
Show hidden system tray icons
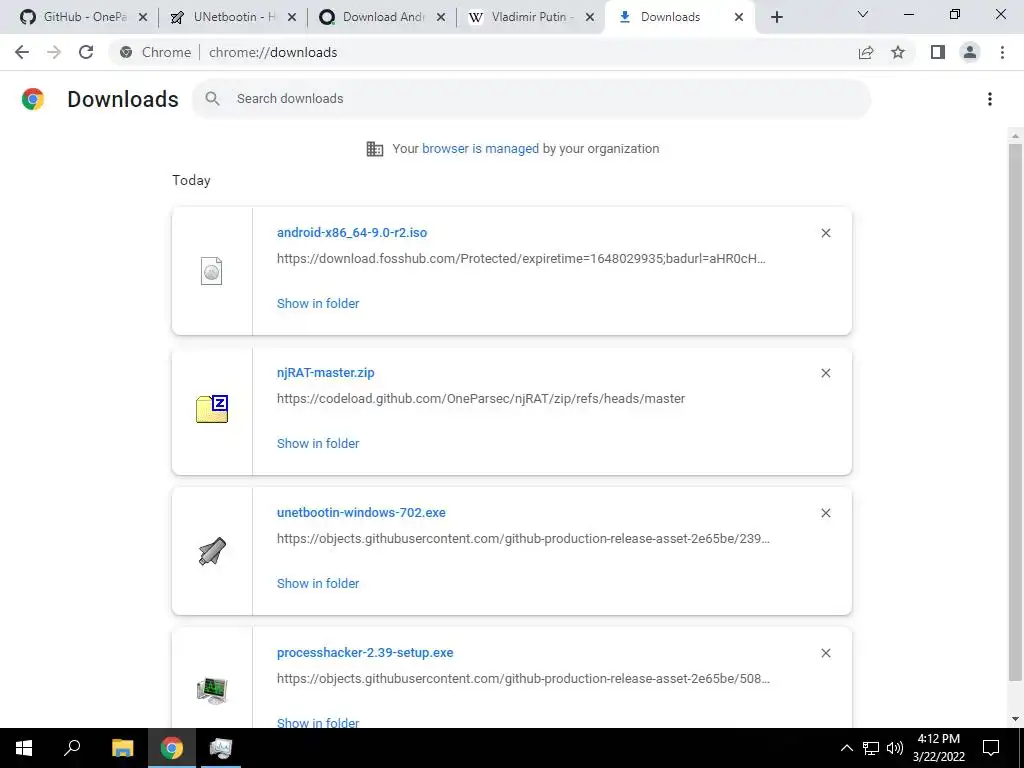(846, 748)
